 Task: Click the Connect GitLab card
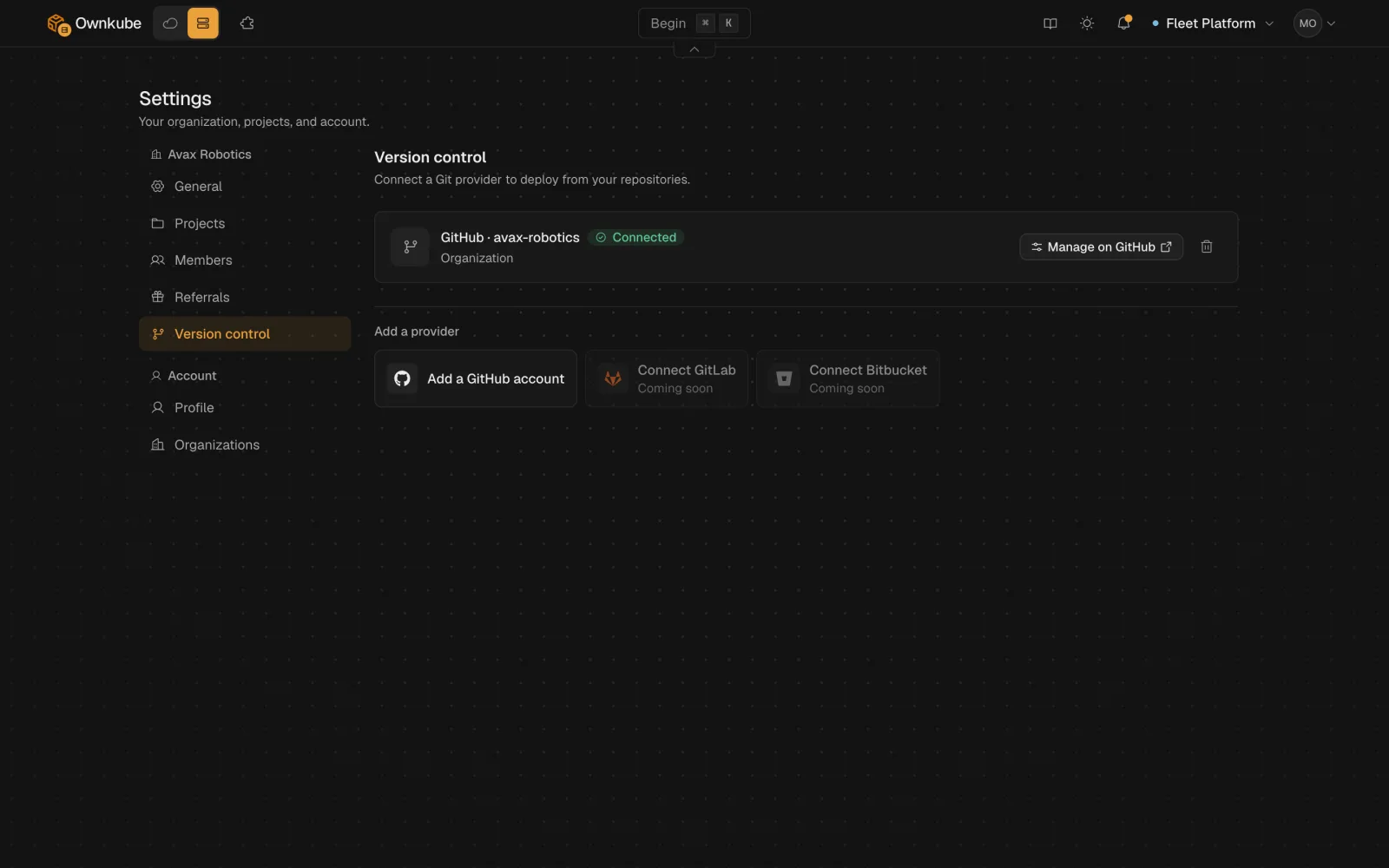tap(667, 378)
